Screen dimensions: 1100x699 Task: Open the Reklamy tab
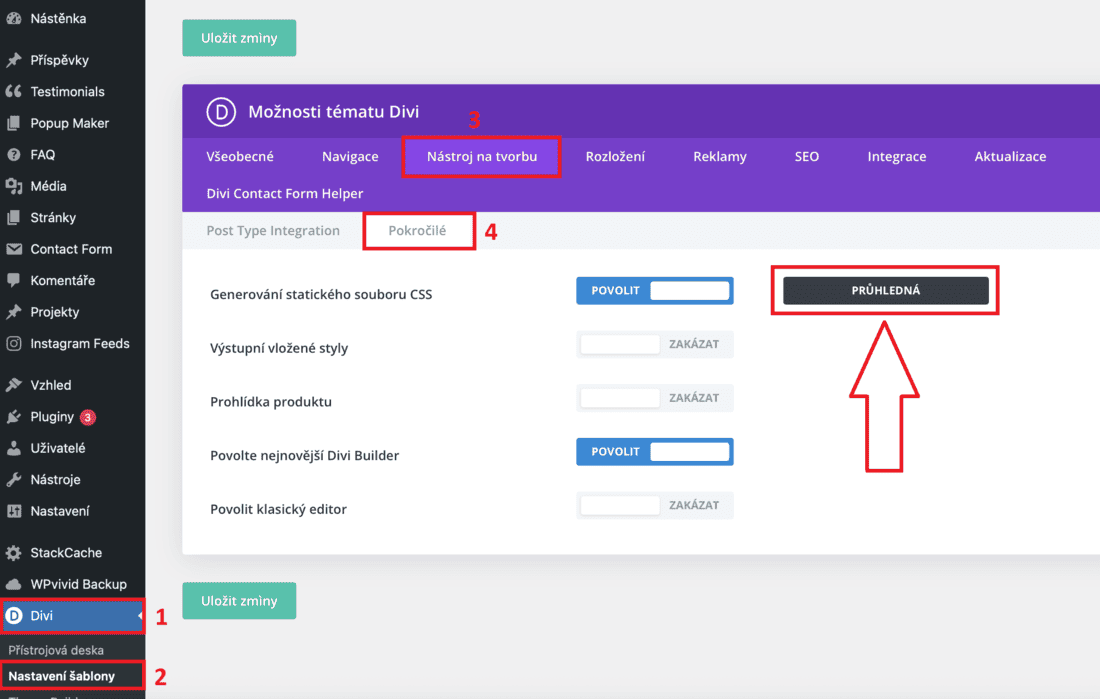point(720,157)
